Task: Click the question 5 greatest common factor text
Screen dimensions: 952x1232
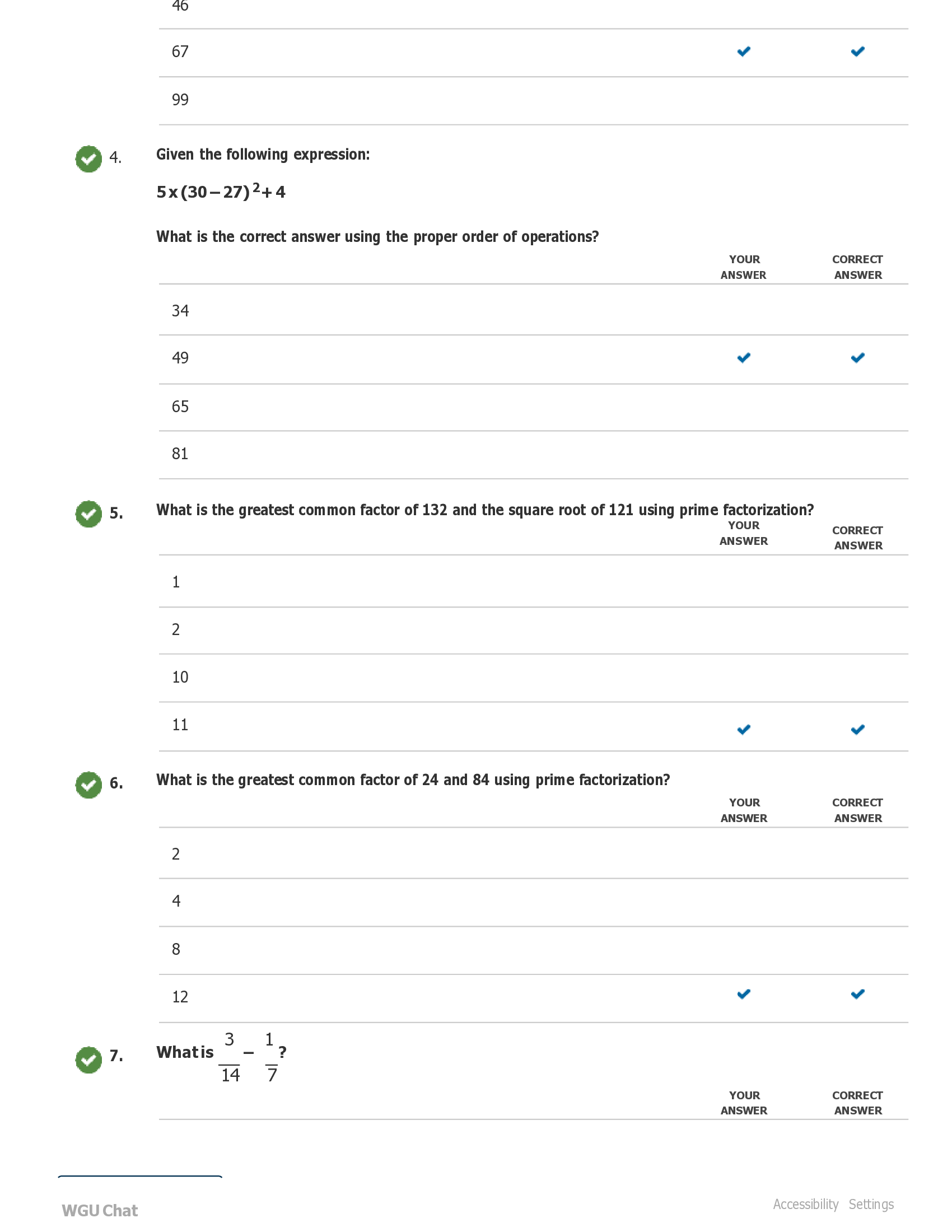Action: [x=484, y=510]
